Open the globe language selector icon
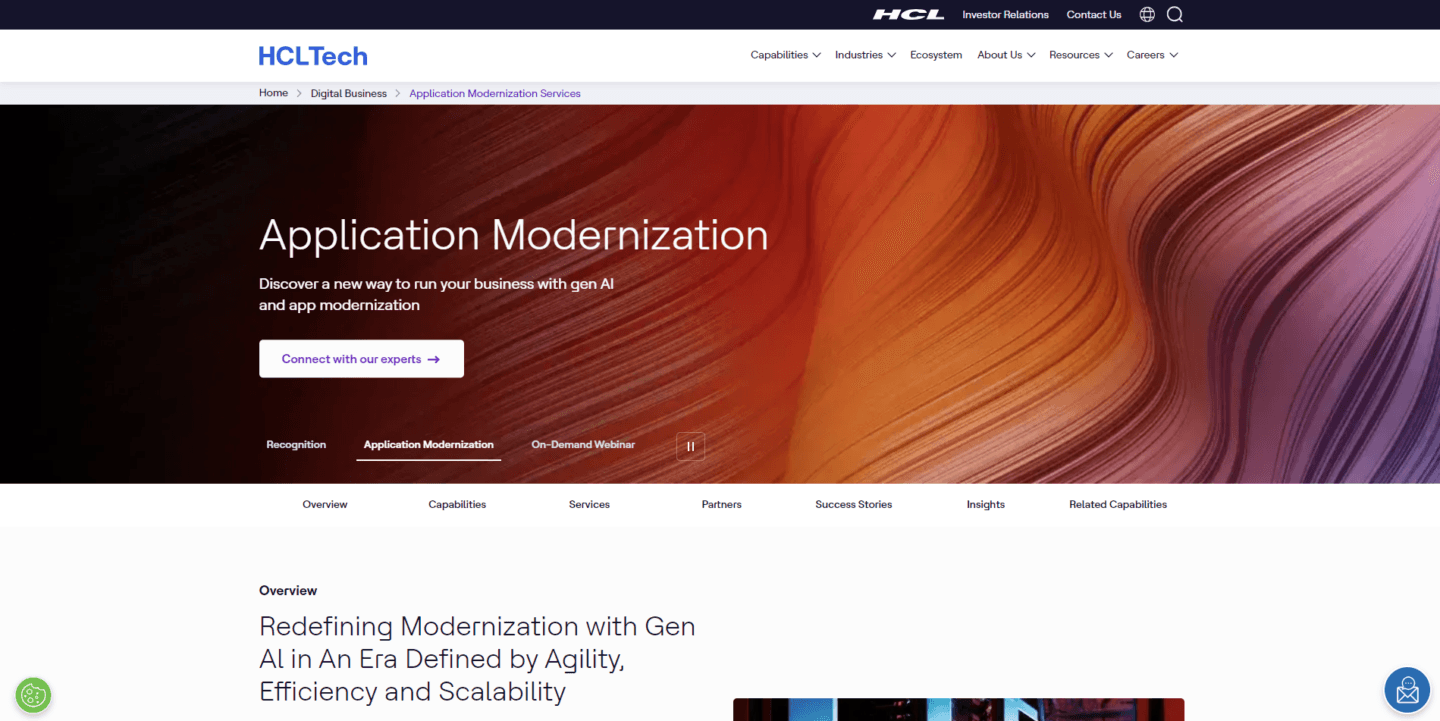The width and height of the screenshot is (1440, 721). (x=1147, y=14)
